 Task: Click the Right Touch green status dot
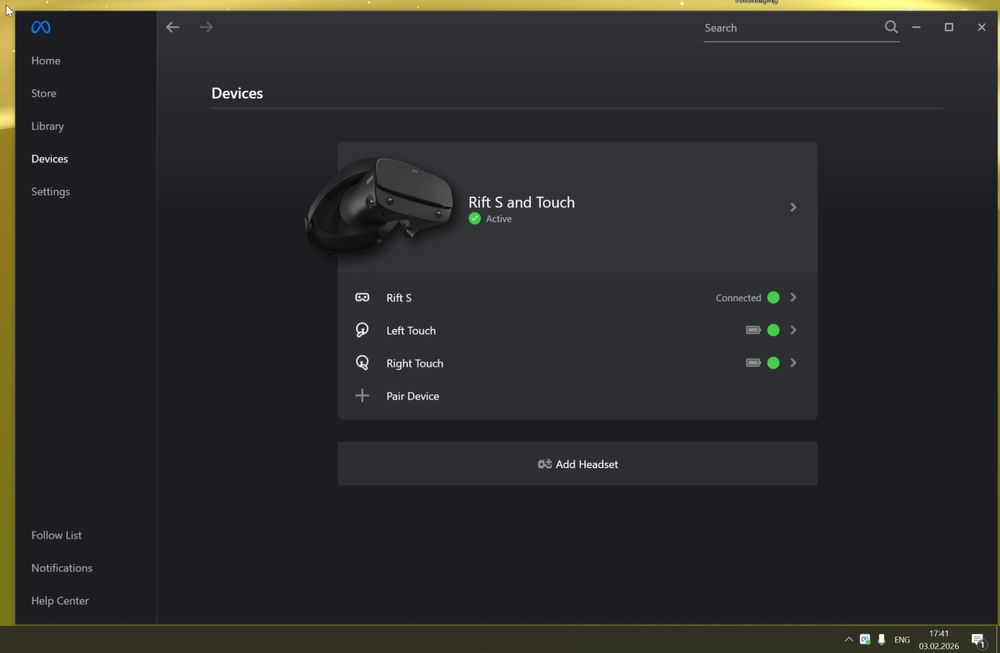pos(773,363)
